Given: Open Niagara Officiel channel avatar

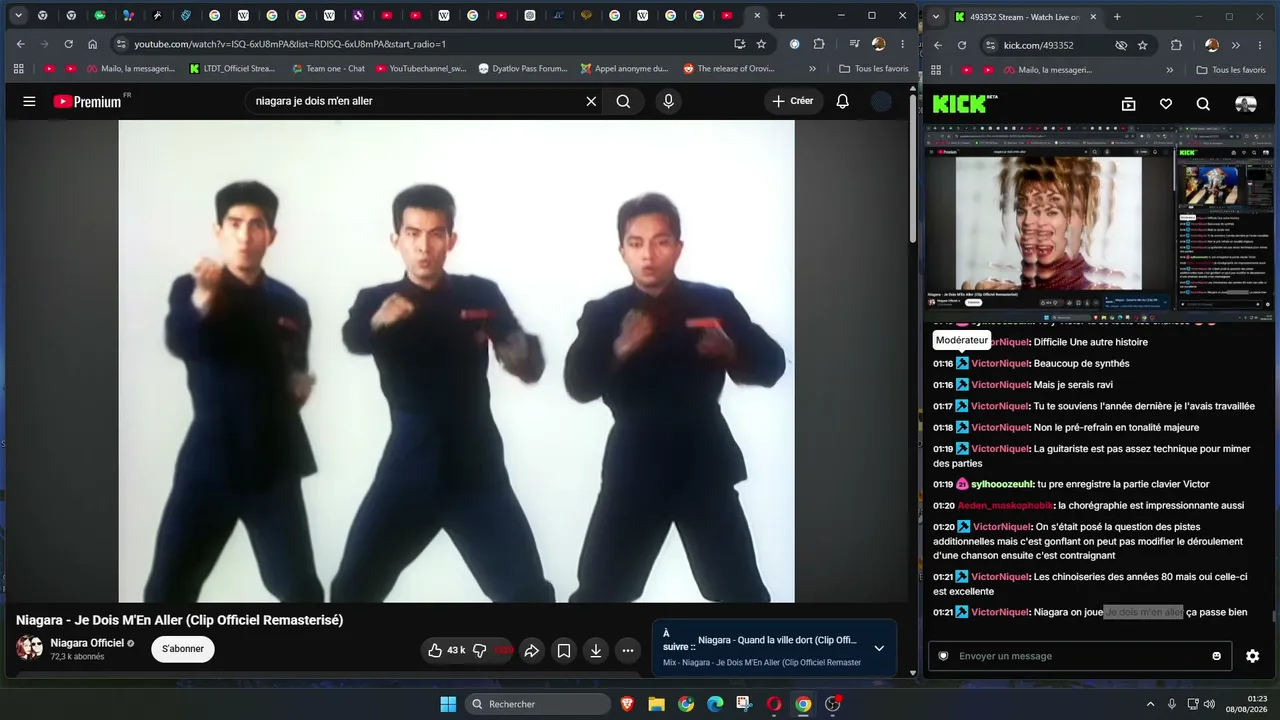Looking at the screenshot, I should [x=29, y=648].
